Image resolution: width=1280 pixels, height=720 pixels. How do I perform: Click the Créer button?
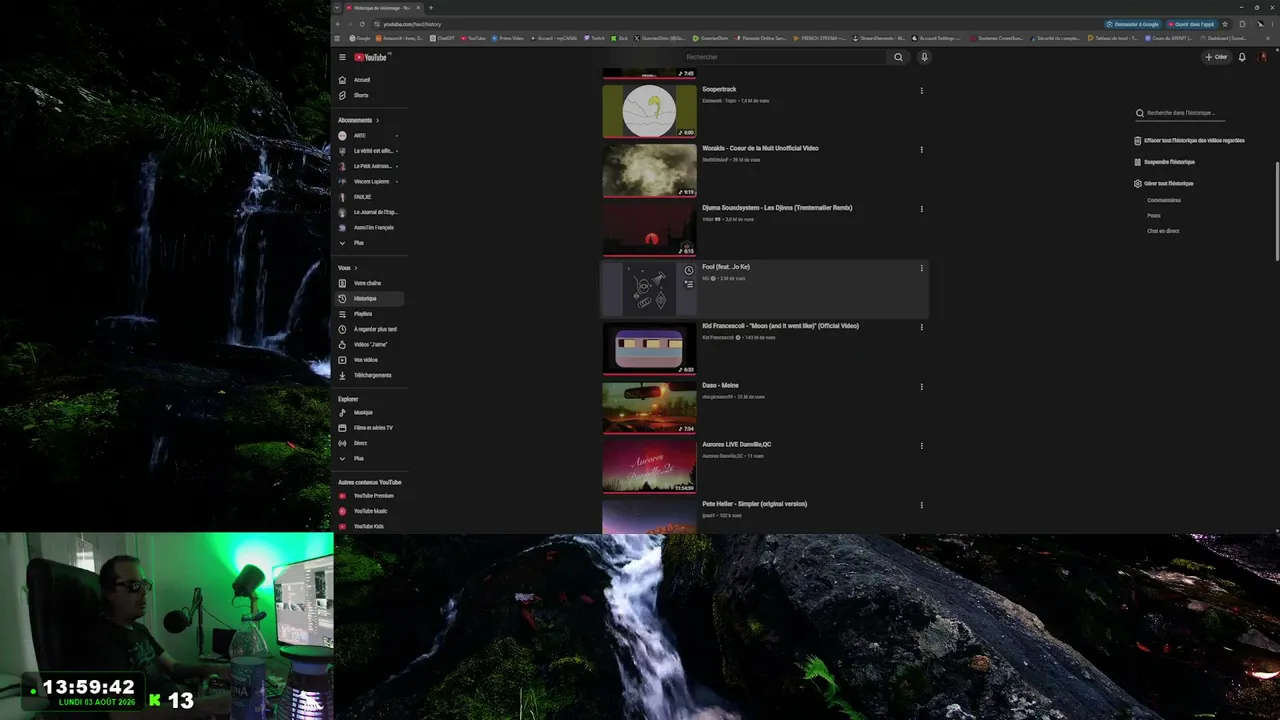[1216, 57]
